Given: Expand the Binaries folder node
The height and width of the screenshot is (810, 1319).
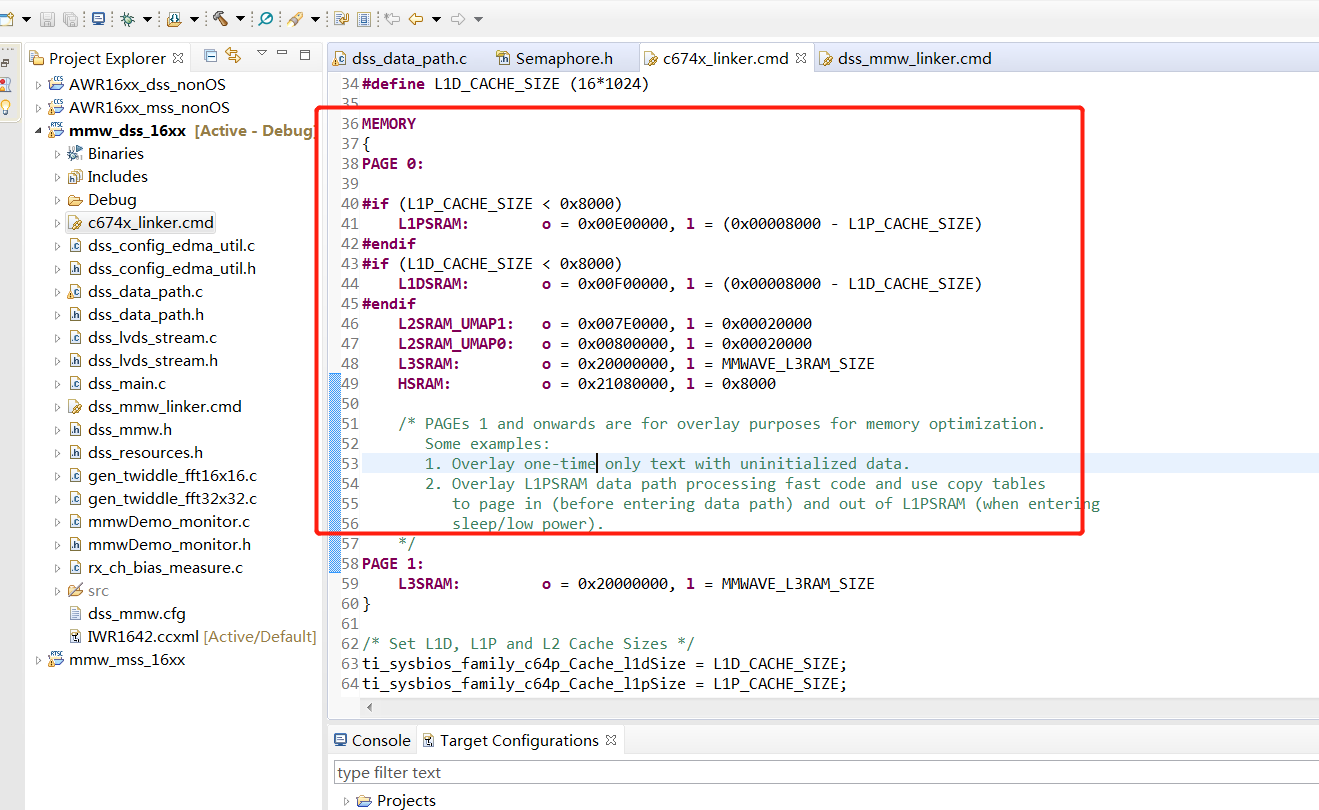Looking at the screenshot, I should pos(57,154).
